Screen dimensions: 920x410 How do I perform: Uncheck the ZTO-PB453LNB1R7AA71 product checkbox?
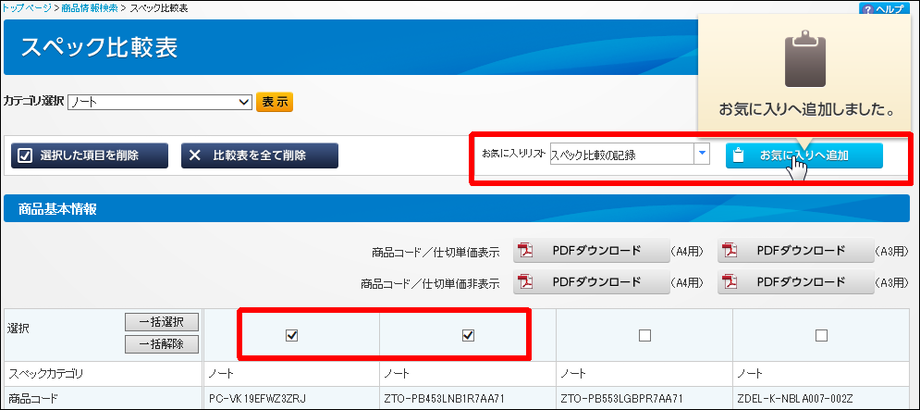click(x=467, y=336)
